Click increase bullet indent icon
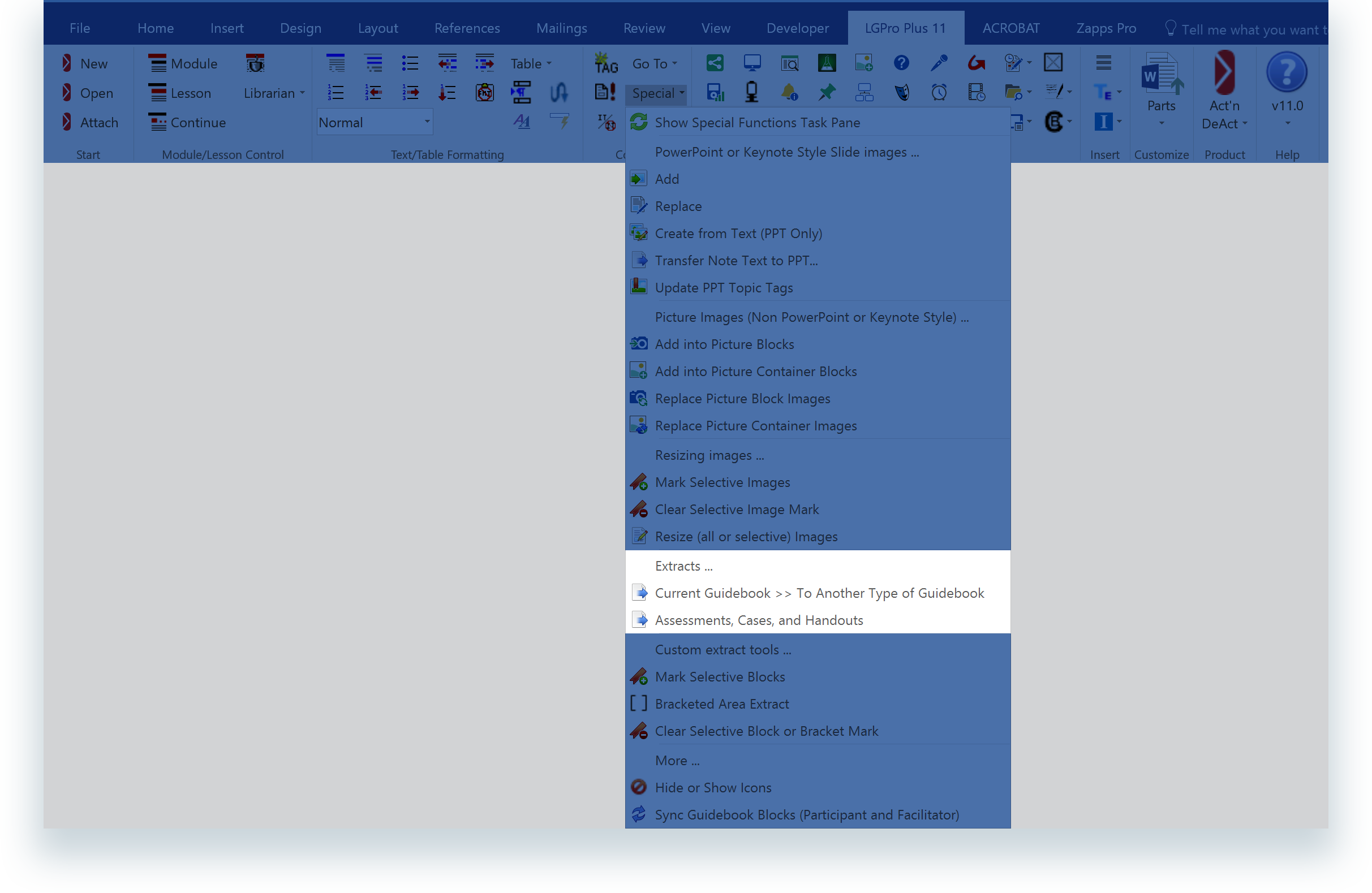The height and width of the screenshot is (893, 1372). (484, 63)
